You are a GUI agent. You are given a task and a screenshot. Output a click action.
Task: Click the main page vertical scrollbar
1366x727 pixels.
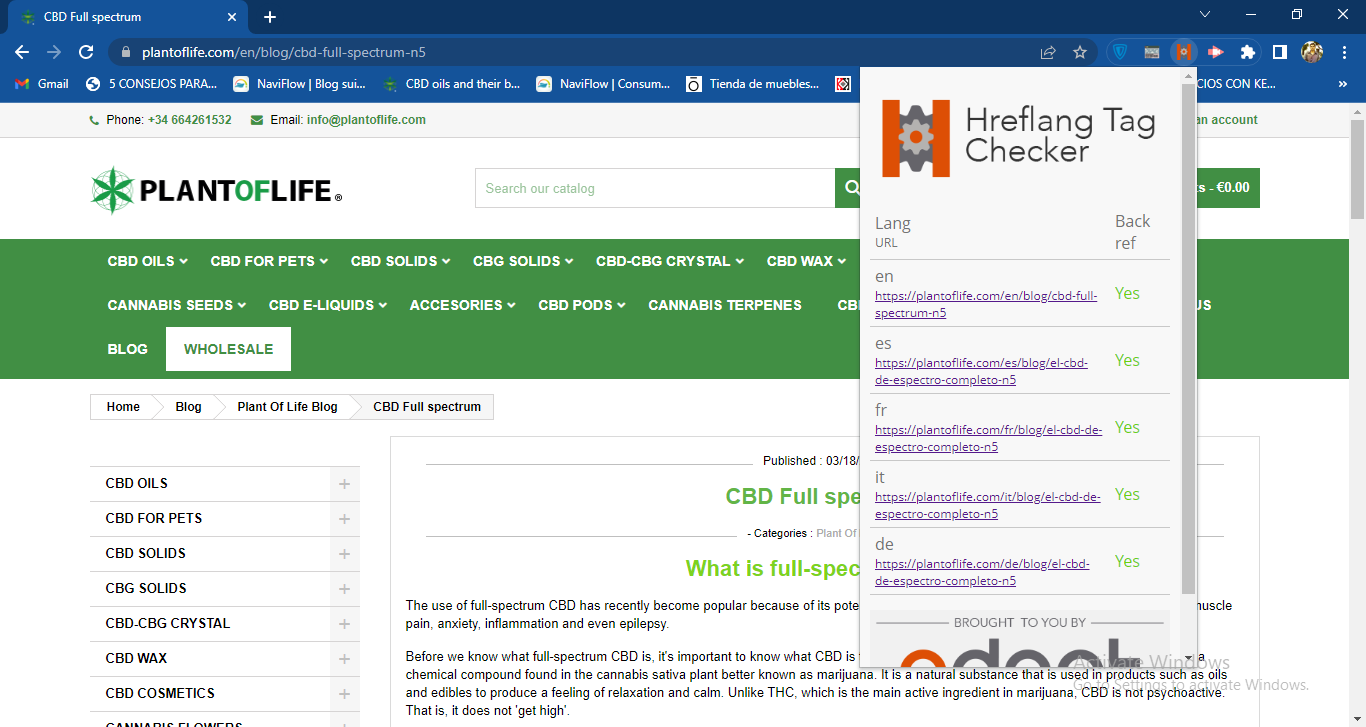coord(1357,170)
